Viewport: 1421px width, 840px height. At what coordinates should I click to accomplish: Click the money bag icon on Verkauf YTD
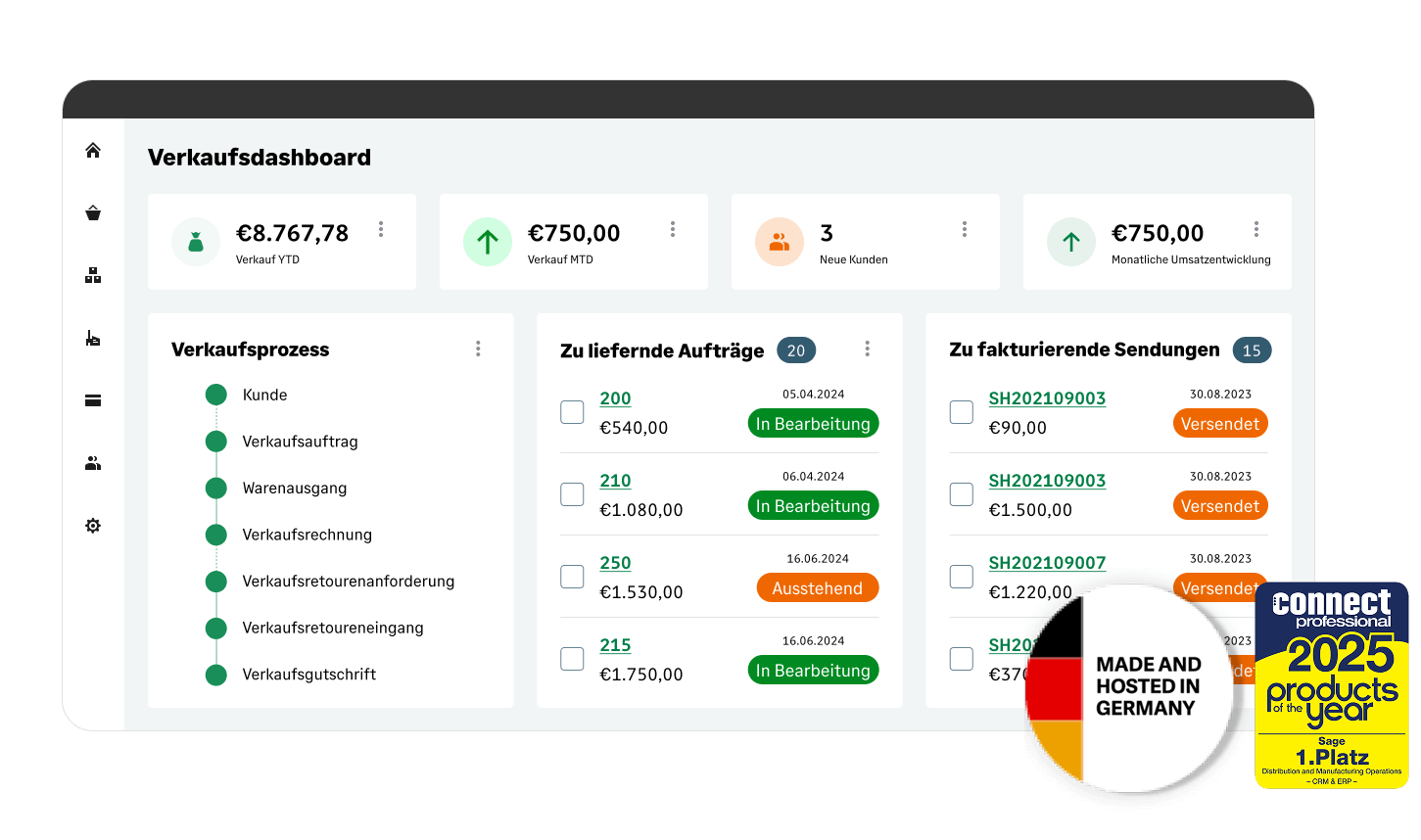pos(196,242)
